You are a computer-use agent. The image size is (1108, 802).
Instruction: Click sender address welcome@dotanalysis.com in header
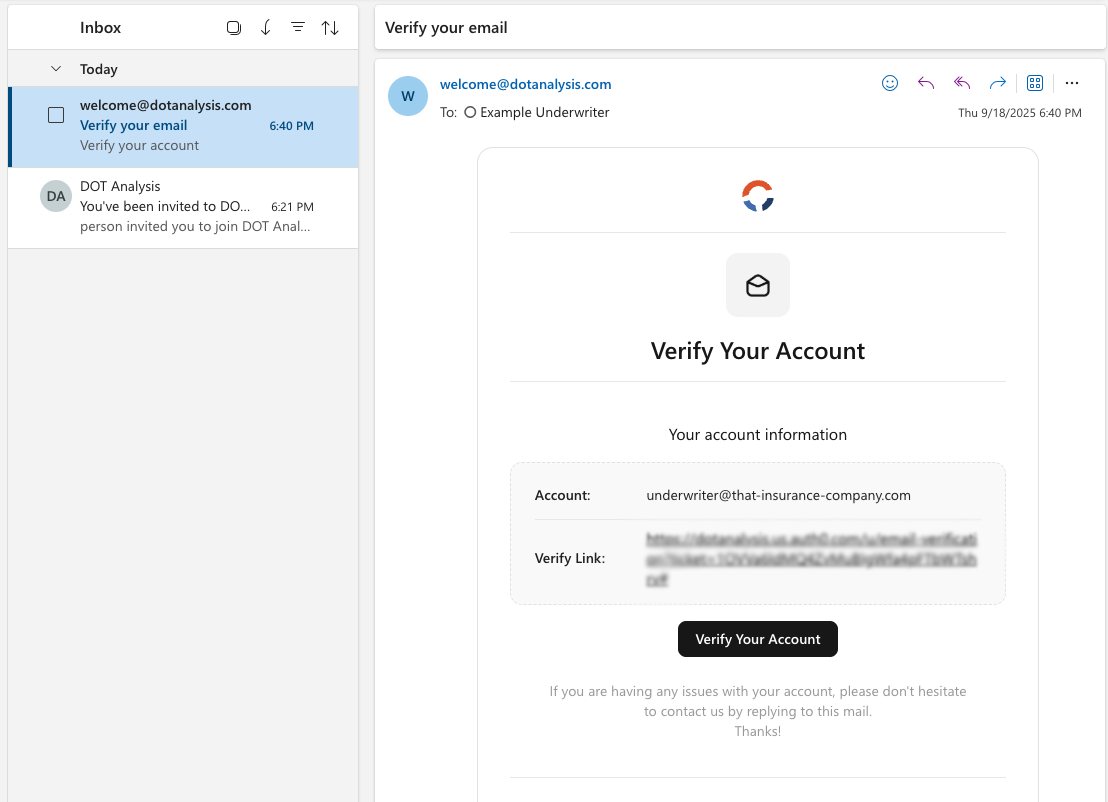pyautogui.click(x=526, y=85)
